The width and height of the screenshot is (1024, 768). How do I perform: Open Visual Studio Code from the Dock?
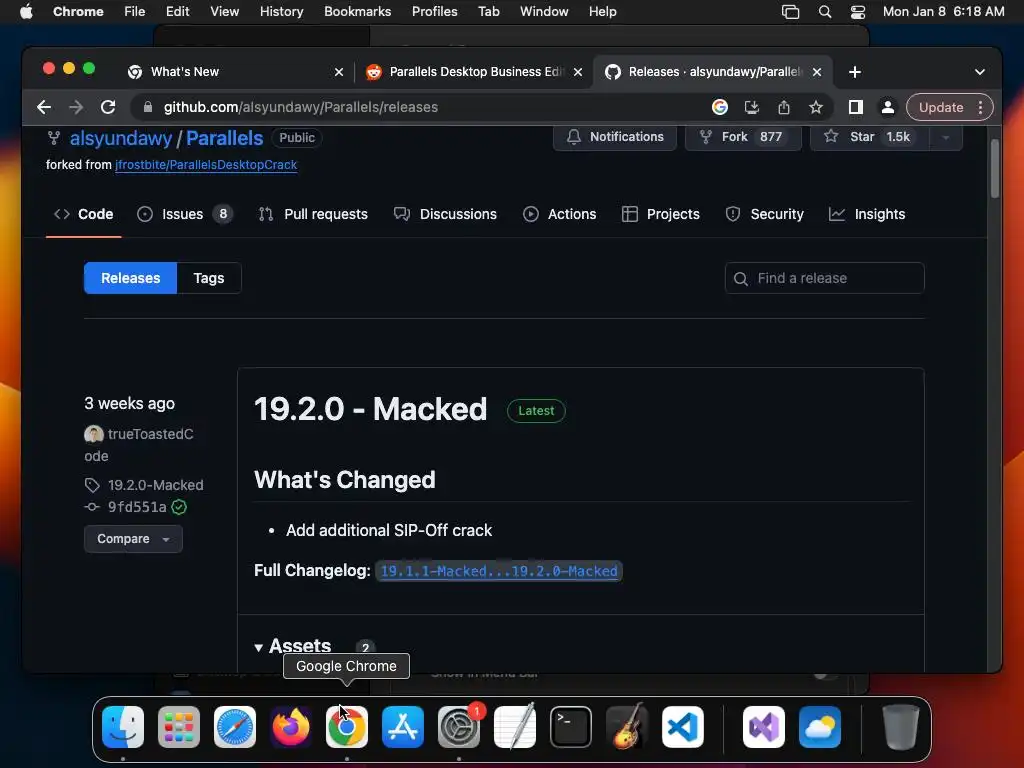683,727
